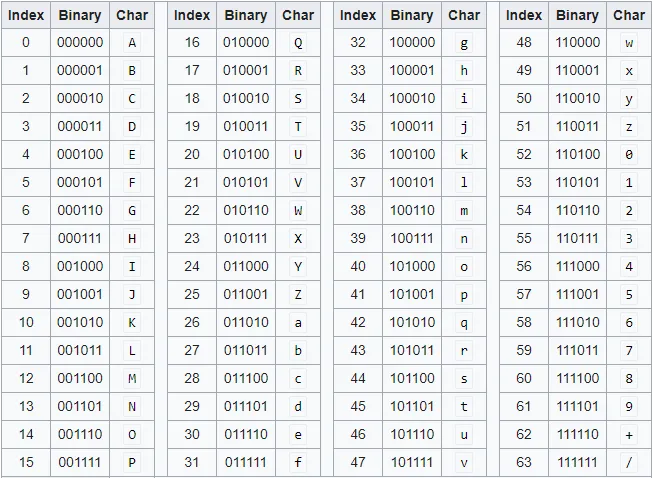Click index cell 34

pyautogui.click(x=358, y=98)
